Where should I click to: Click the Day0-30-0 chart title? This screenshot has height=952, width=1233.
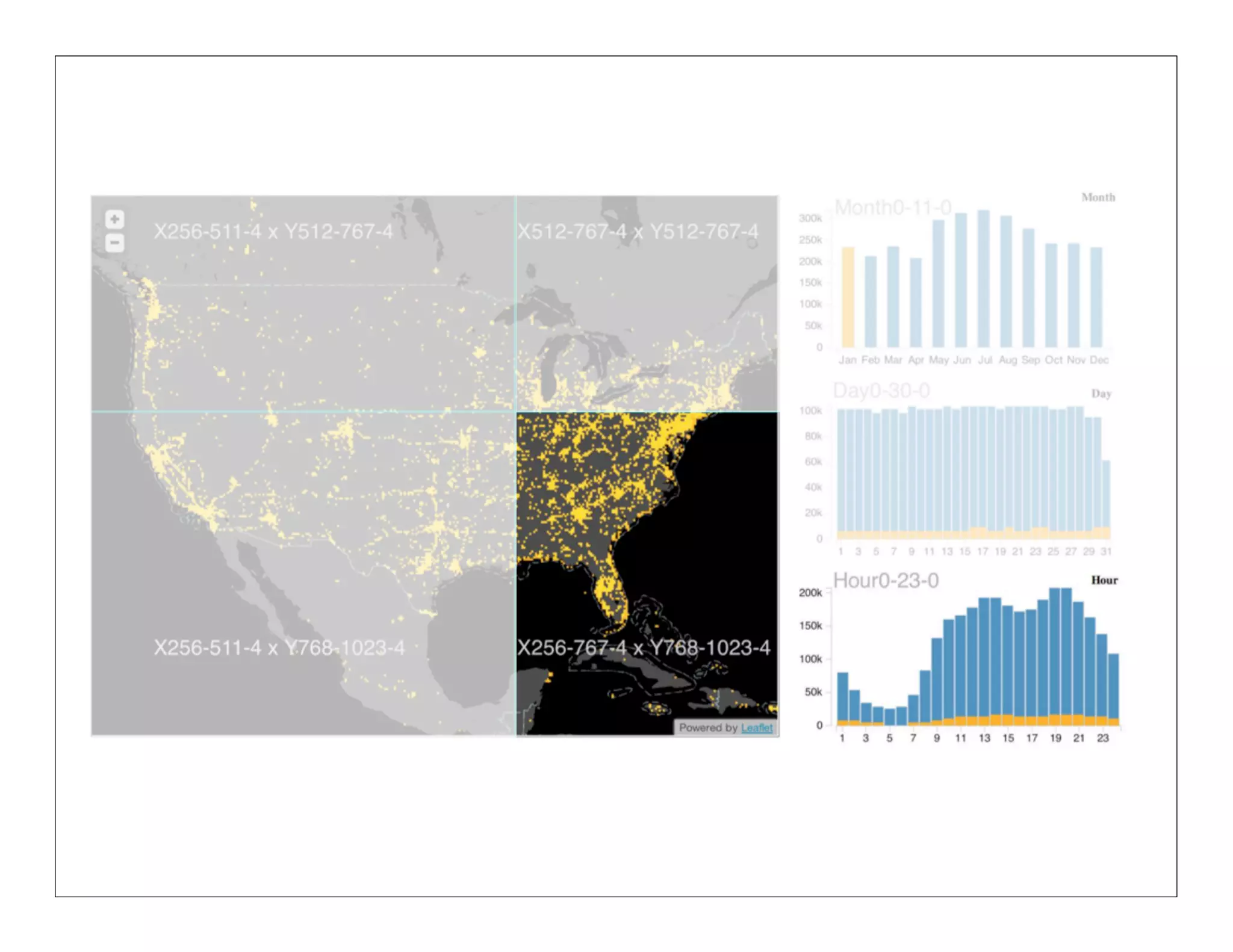click(x=881, y=391)
